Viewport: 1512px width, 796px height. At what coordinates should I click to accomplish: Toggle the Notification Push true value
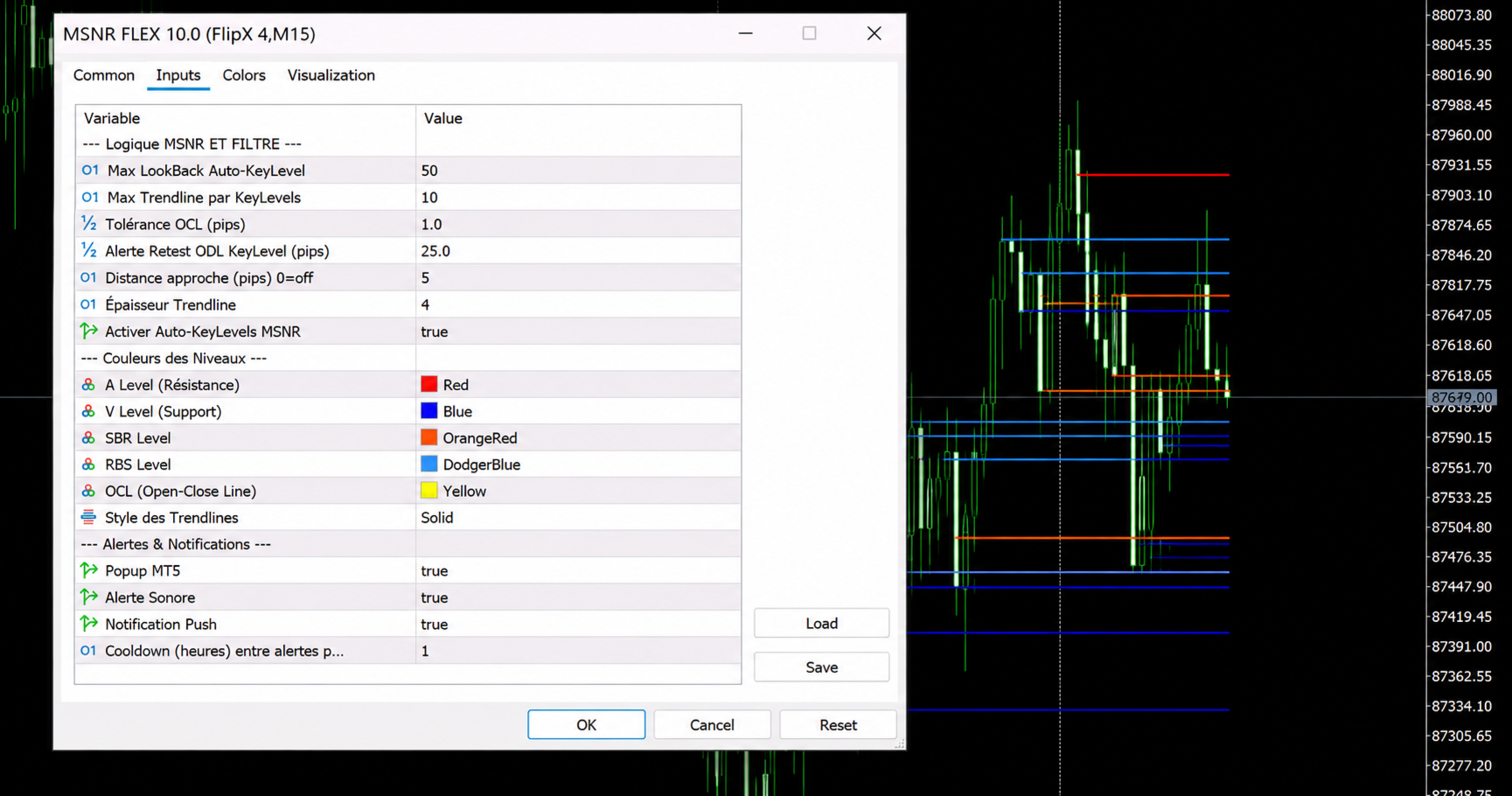(578, 625)
